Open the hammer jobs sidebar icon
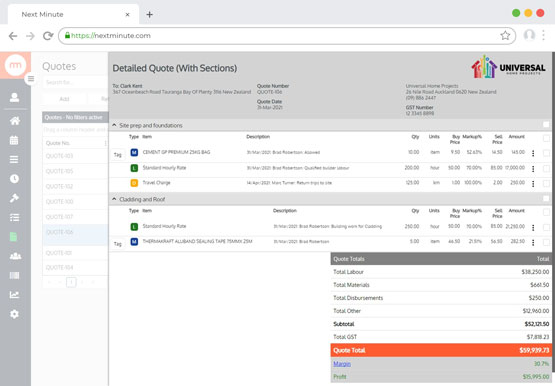The height and width of the screenshot is (386, 555). [14, 198]
